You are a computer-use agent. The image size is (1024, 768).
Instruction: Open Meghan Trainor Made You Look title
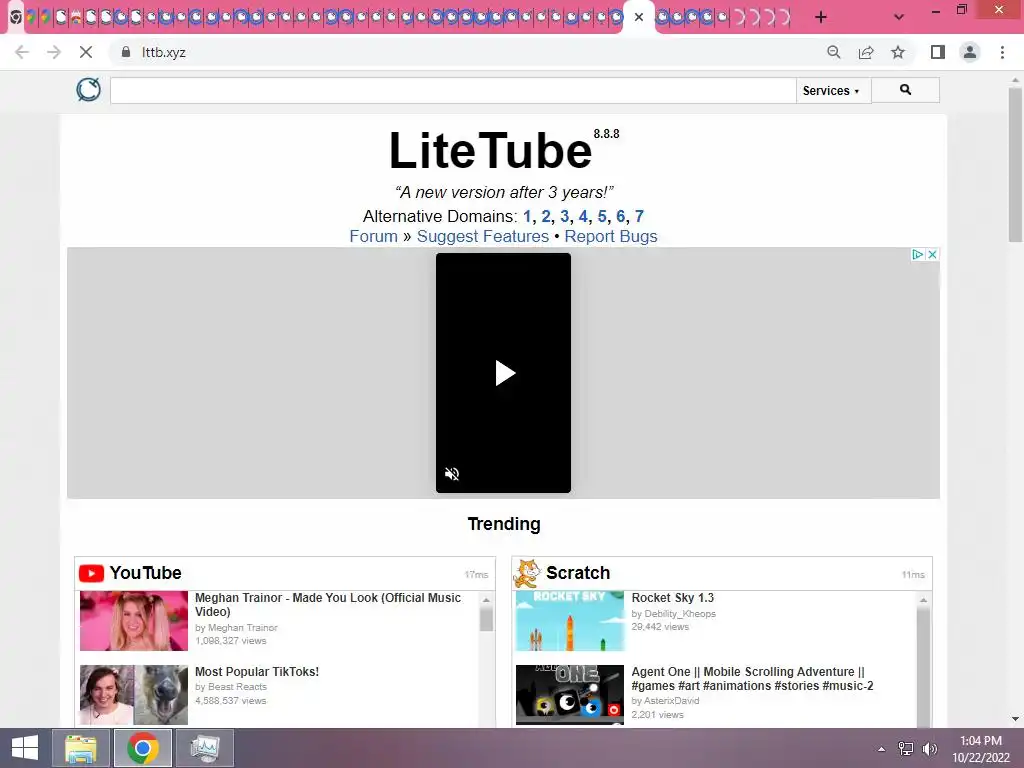(x=328, y=605)
